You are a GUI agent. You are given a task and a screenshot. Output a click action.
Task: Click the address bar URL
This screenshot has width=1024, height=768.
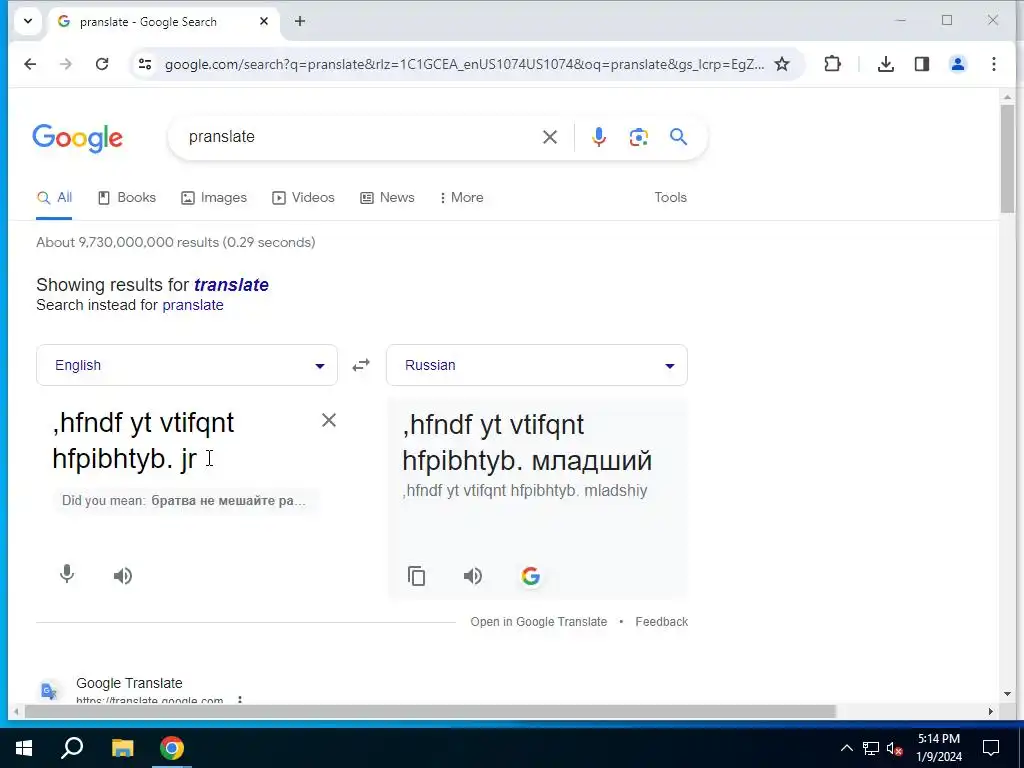pyautogui.click(x=464, y=64)
